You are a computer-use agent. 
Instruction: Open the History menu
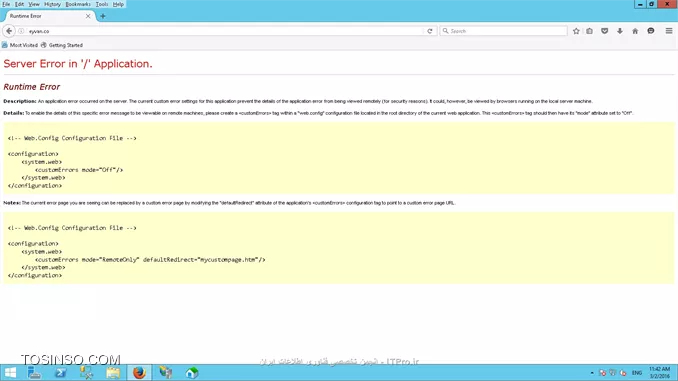tap(52, 4)
